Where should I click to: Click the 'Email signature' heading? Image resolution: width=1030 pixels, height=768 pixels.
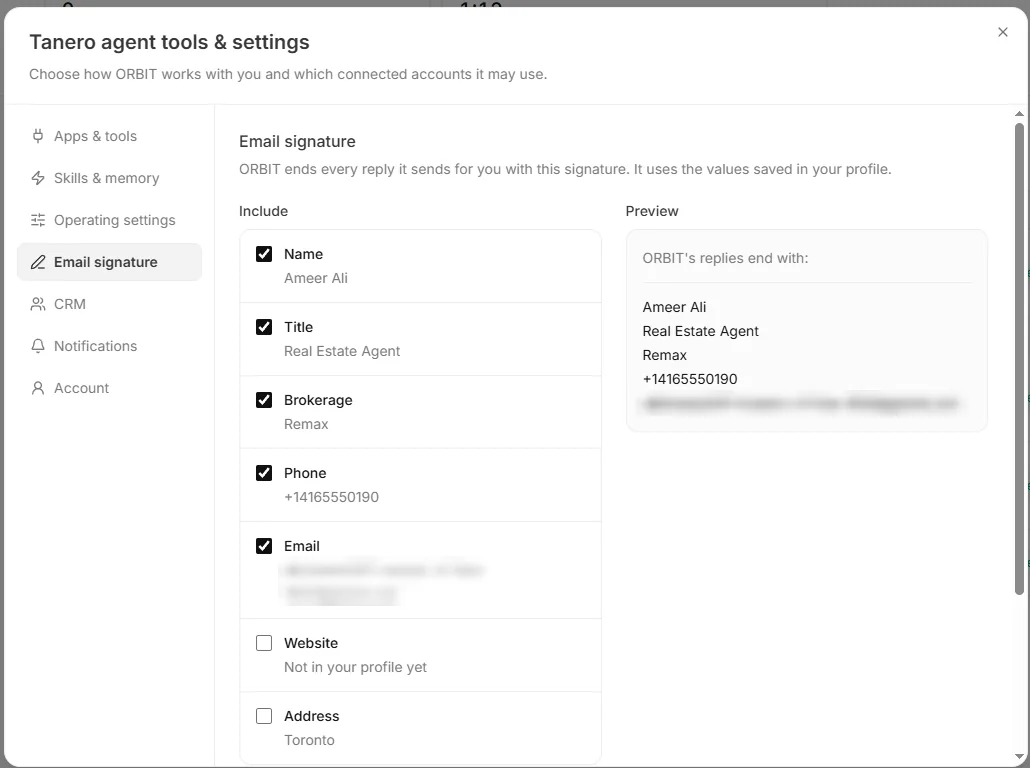tap(297, 142)
